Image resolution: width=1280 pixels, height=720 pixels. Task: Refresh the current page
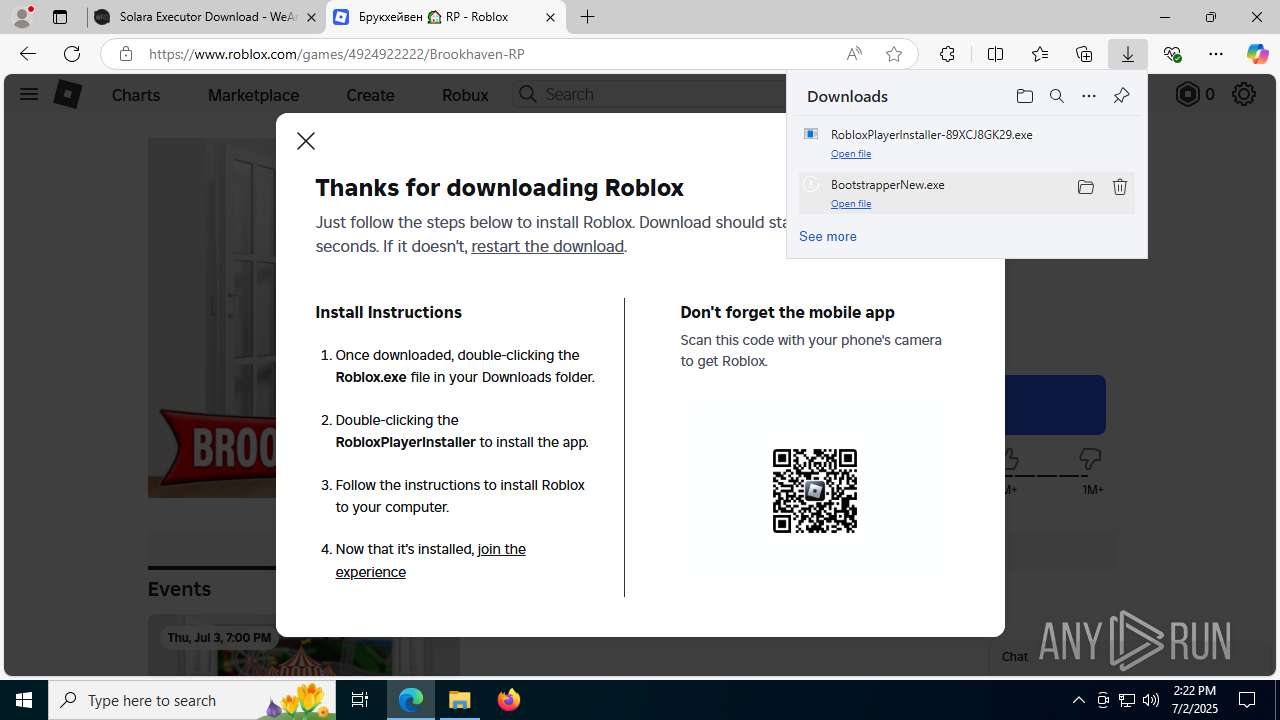pos(72,54)
